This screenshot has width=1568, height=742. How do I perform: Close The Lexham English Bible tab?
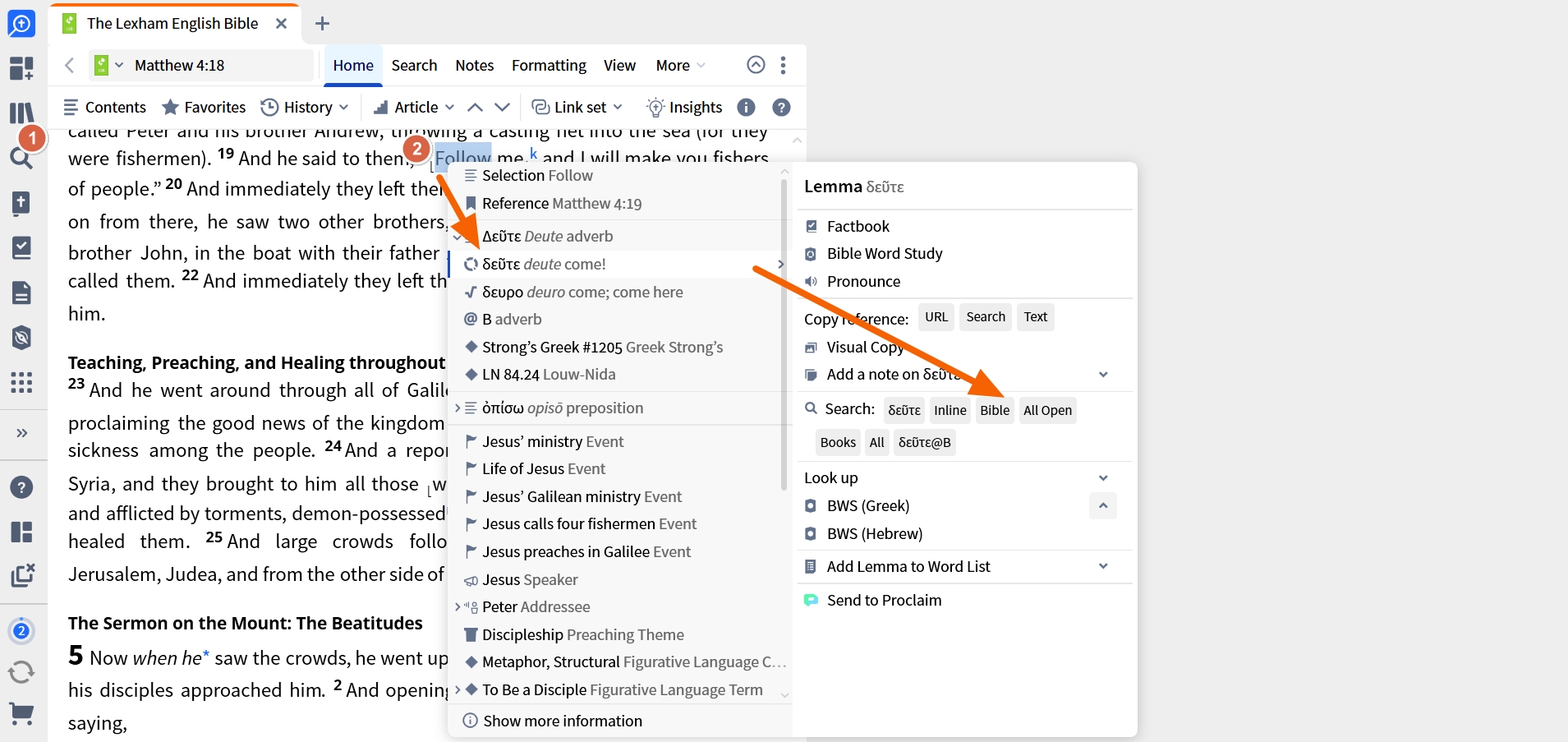tap(281, 24)
